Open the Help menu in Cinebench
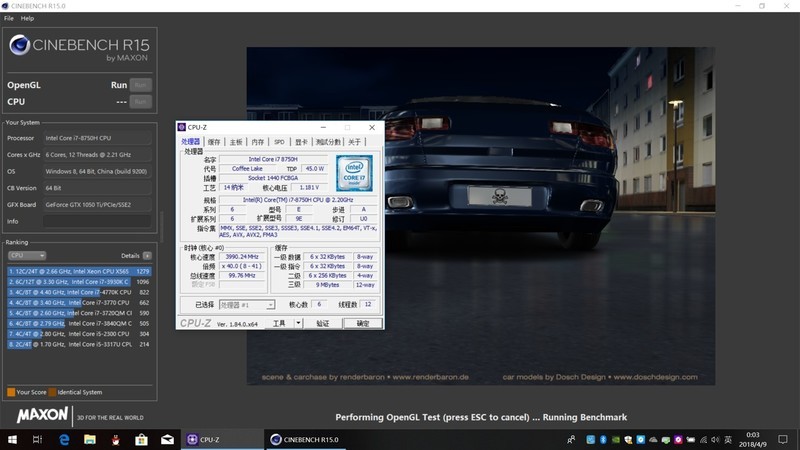The image size is (800, 450). coord(27,18)
